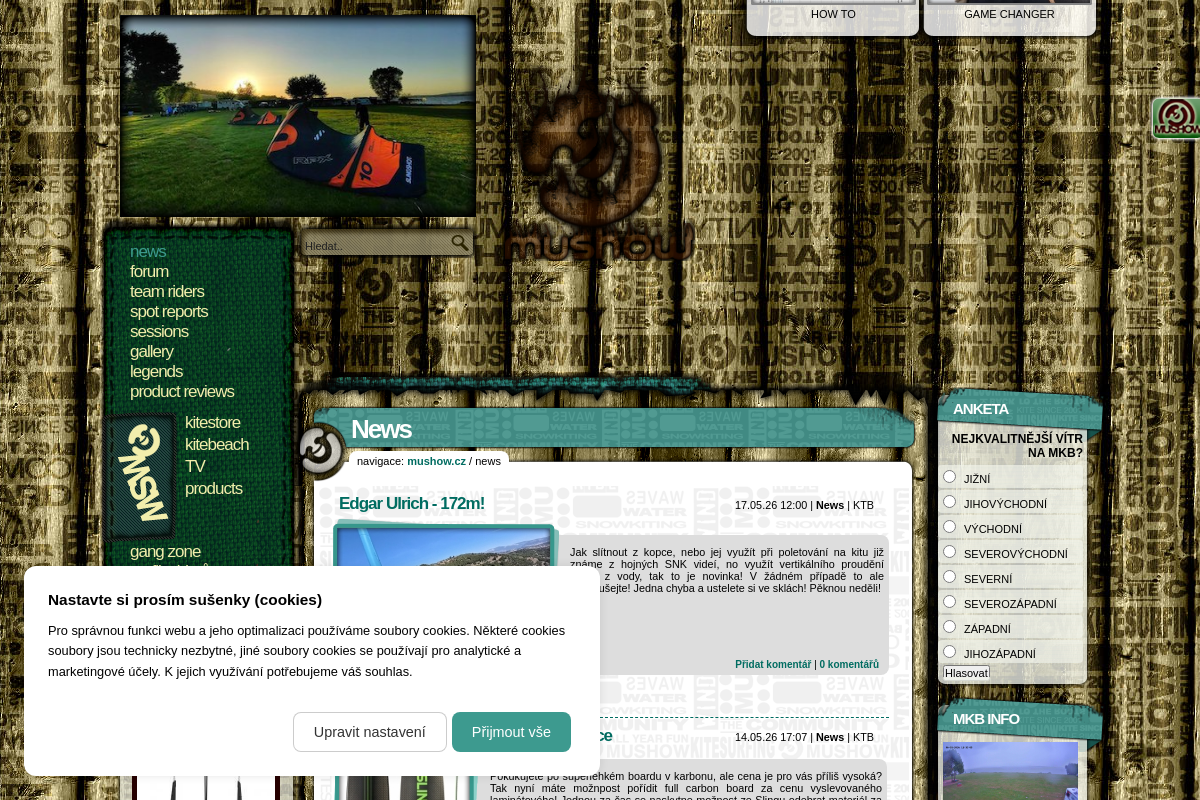1200x800 pixels.
Task: Select the JIHOZÁPADNÍ radio option
Action: coord(950,652)
